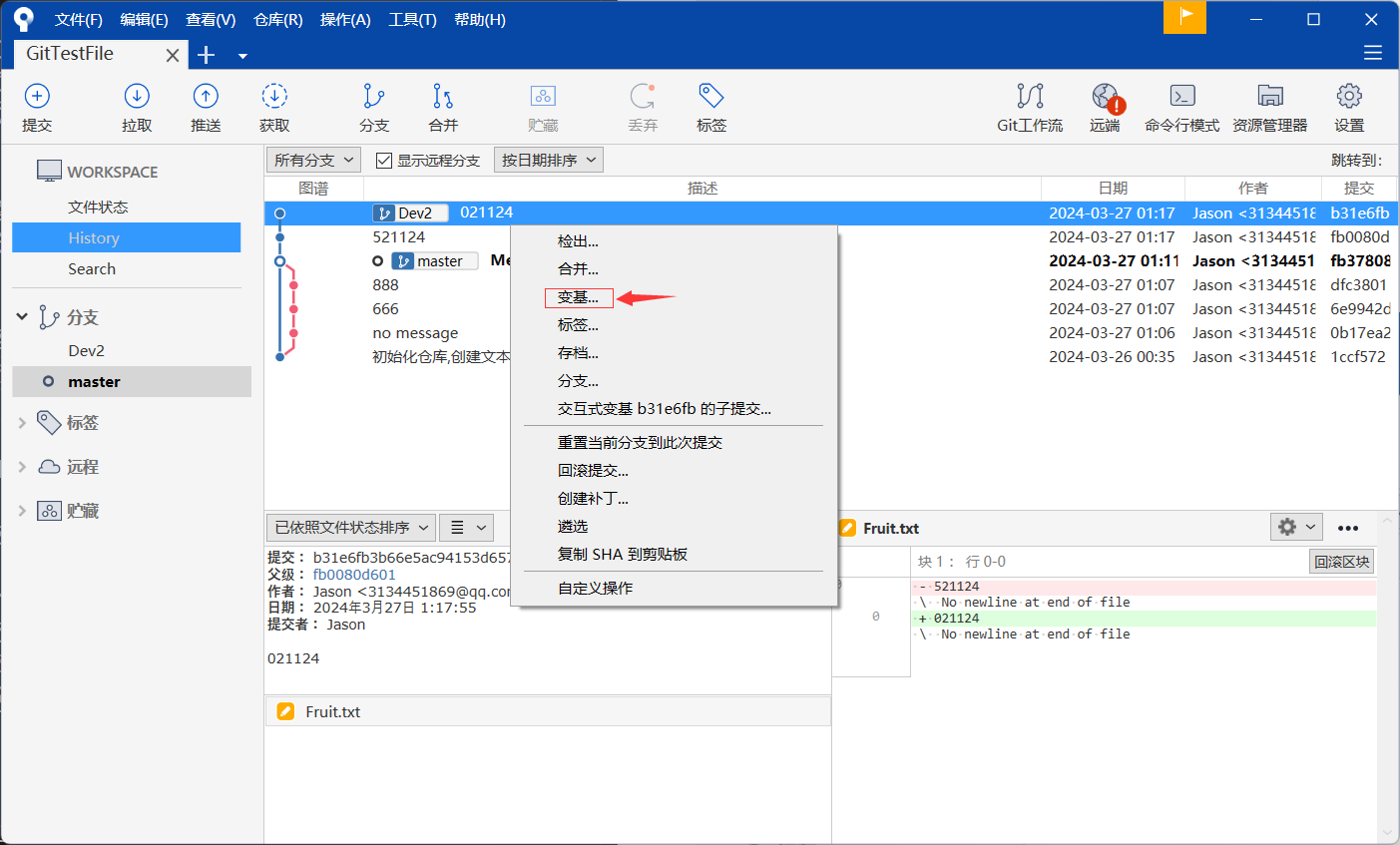
Task: Choose 回滚提交... in context menu
Action: coord(593,471)
